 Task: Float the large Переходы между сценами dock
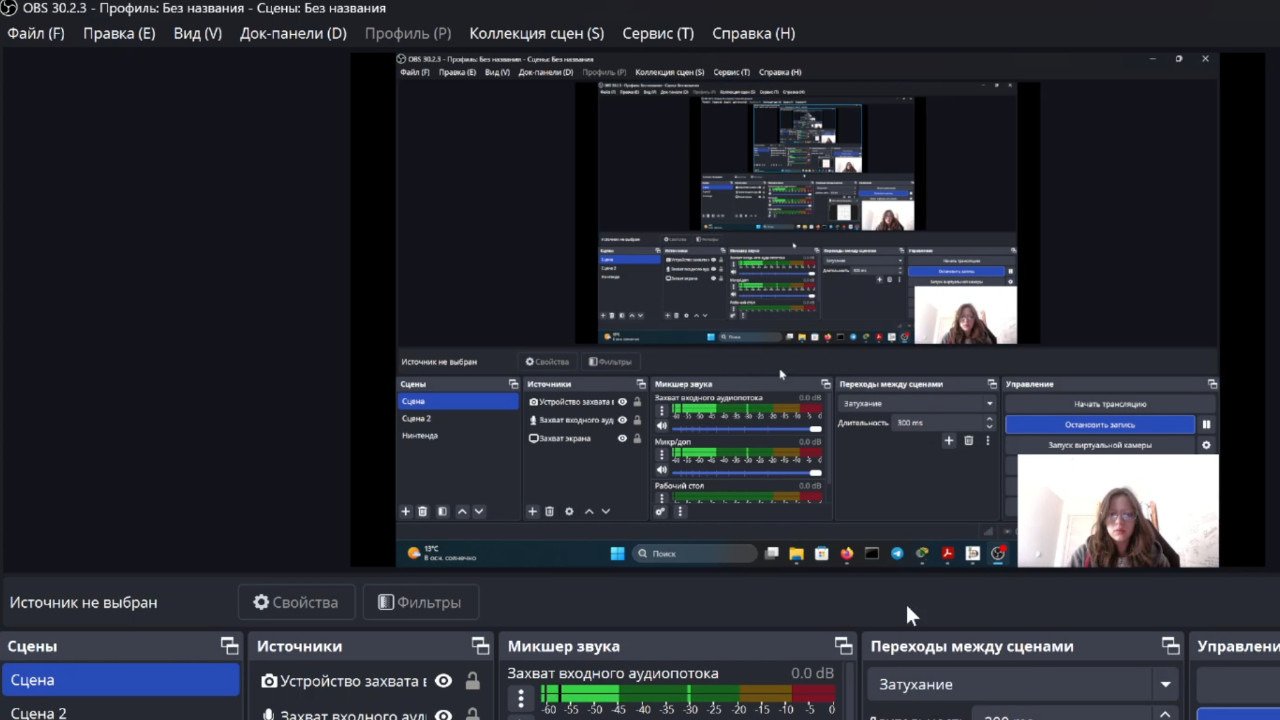click(1171, 646)
